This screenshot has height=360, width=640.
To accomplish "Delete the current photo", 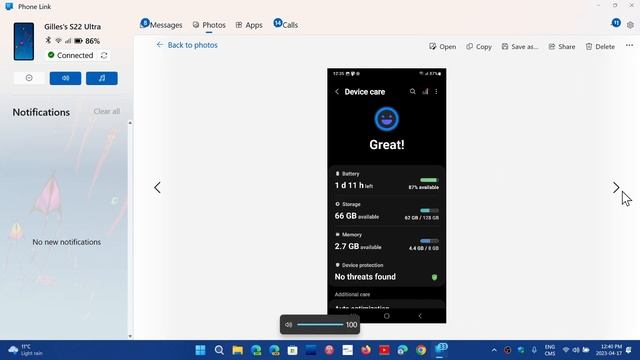I will pyautogui.click(x=600, y=47).
